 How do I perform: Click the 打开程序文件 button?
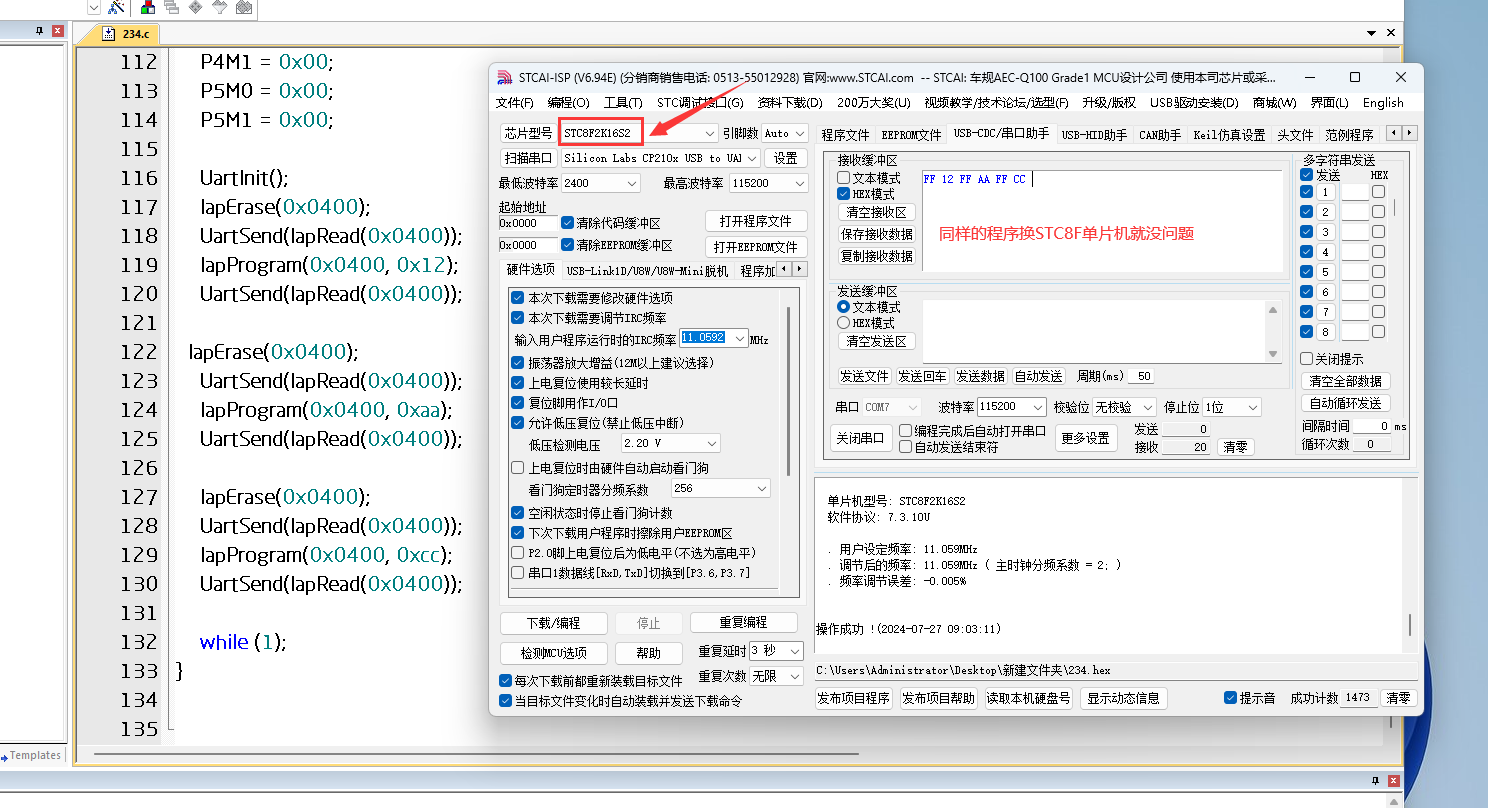tap(754, 221)
